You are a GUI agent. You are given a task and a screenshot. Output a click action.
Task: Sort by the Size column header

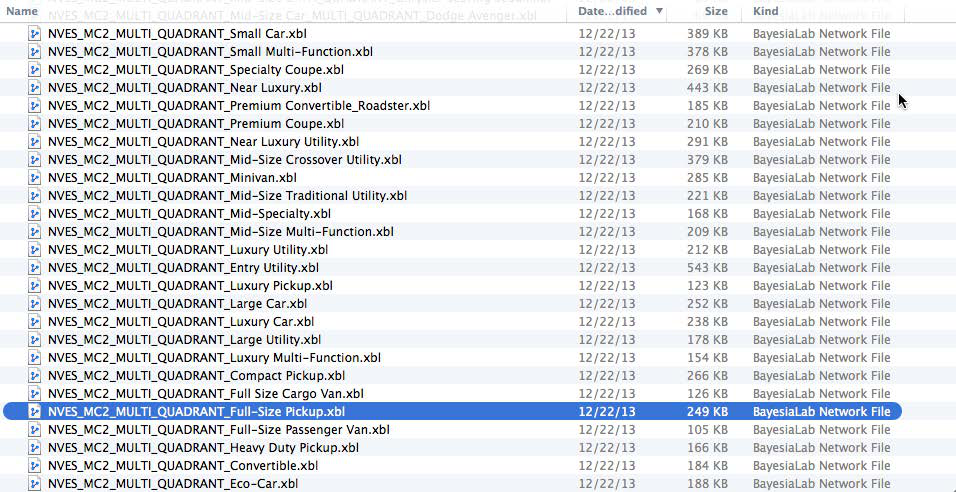coord(715,11)
